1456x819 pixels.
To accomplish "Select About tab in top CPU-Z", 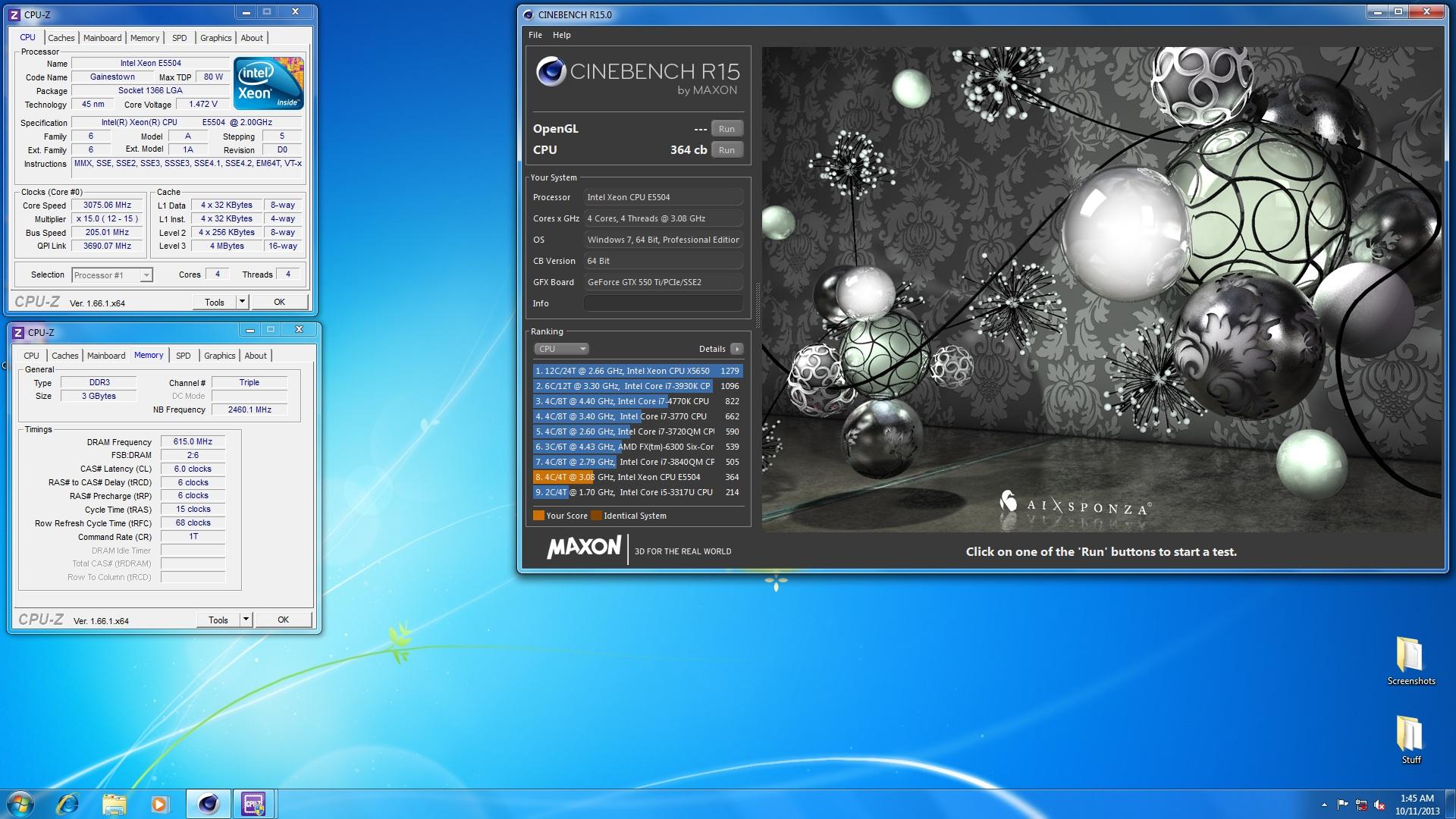I will [x=252, y=38].
